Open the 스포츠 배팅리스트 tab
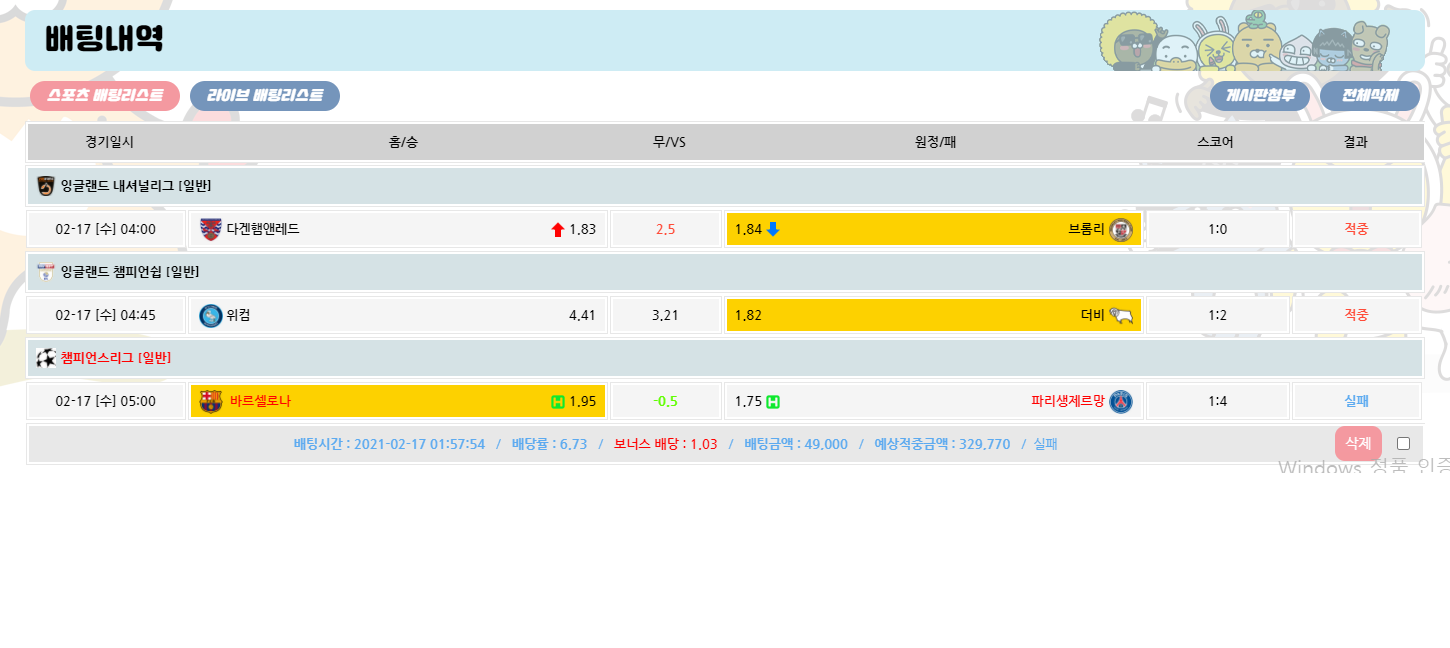Image resolution: width=1450 pixels, height=648 pixels. [105, 96]
